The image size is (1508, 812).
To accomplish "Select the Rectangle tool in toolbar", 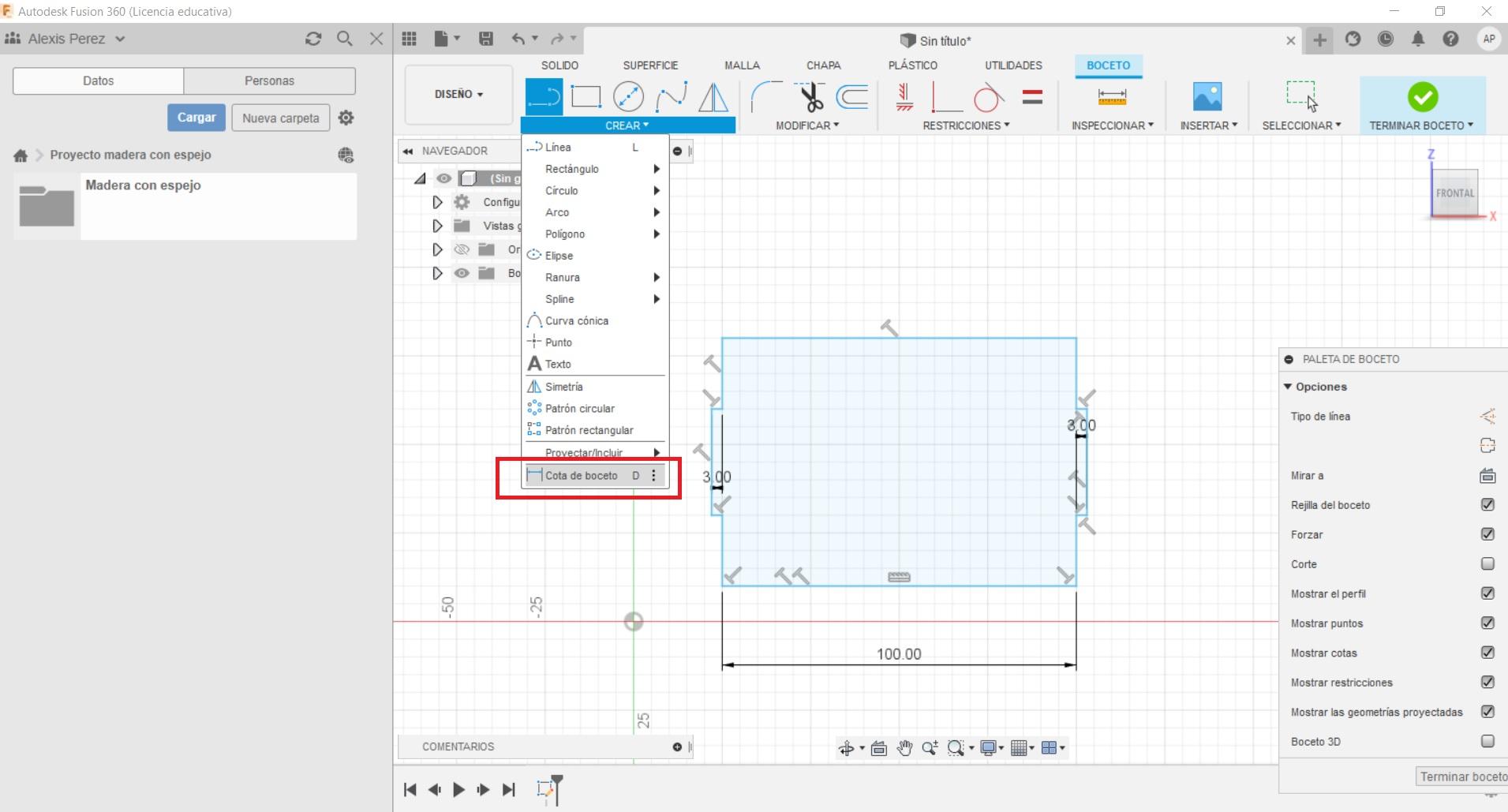I will tap(586, 97).
